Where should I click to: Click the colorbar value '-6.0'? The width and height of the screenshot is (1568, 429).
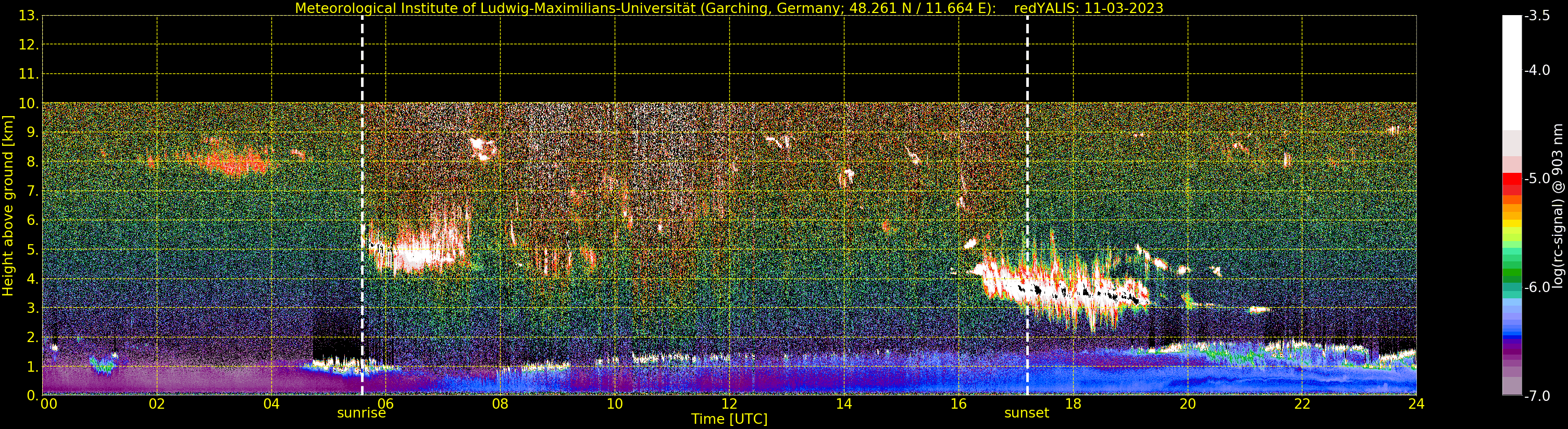tap(1536, 287)
